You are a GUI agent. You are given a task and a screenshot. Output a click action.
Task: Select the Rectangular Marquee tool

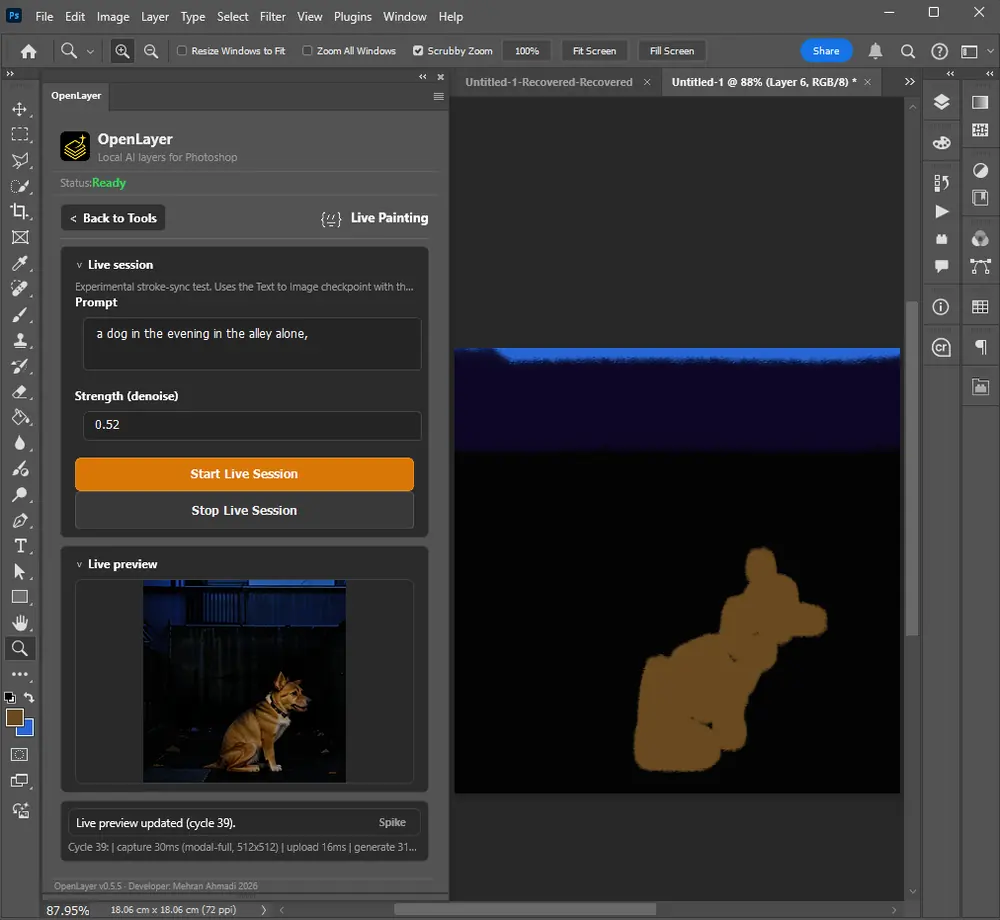[x=20, y=135]
